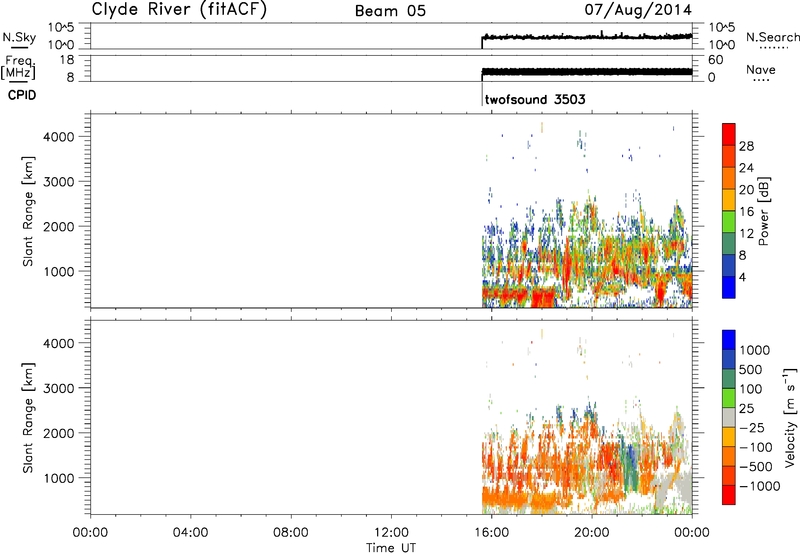Click the 'Nave' legend label
The height and width of the screenshot is (554, 800).
coord(761,69)
